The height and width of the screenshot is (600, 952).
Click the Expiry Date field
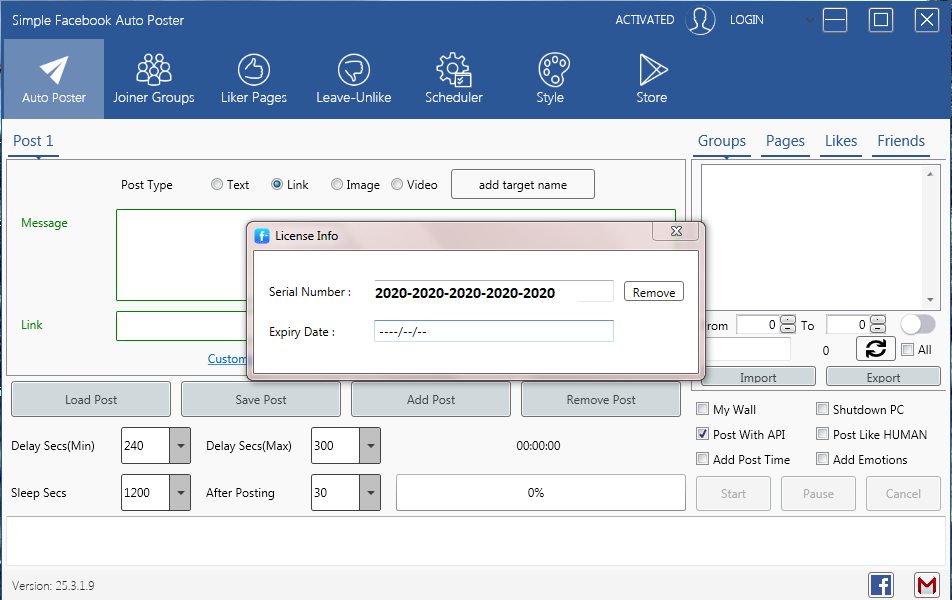pos(494,331)
